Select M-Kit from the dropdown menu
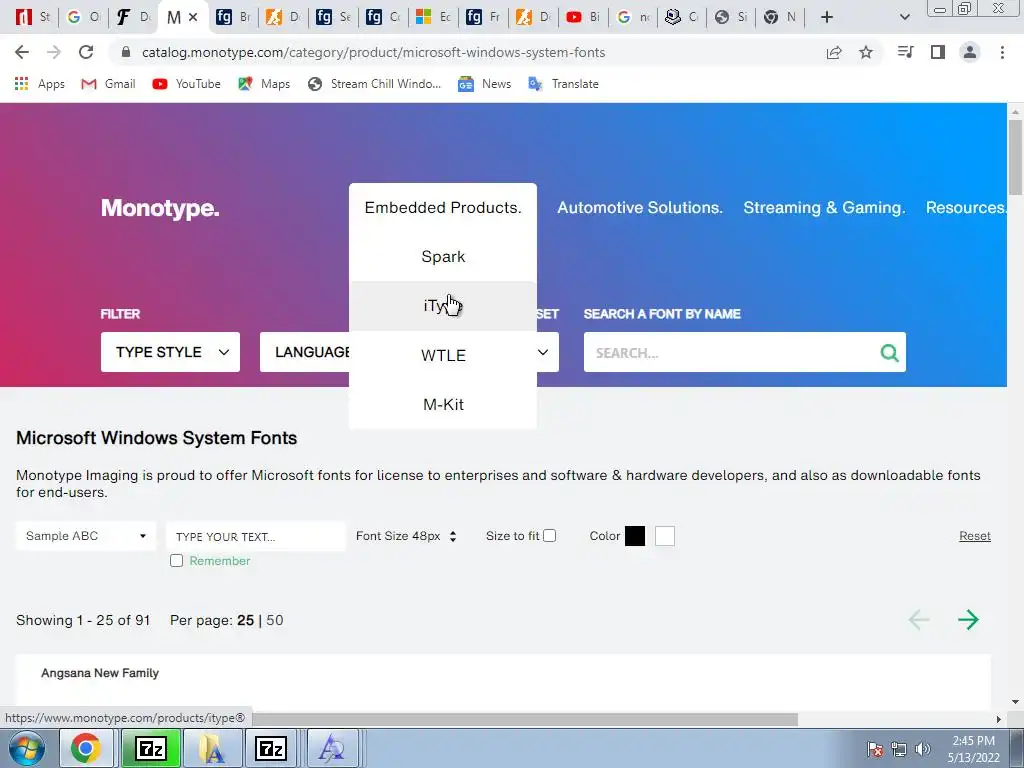 (443, 404)
